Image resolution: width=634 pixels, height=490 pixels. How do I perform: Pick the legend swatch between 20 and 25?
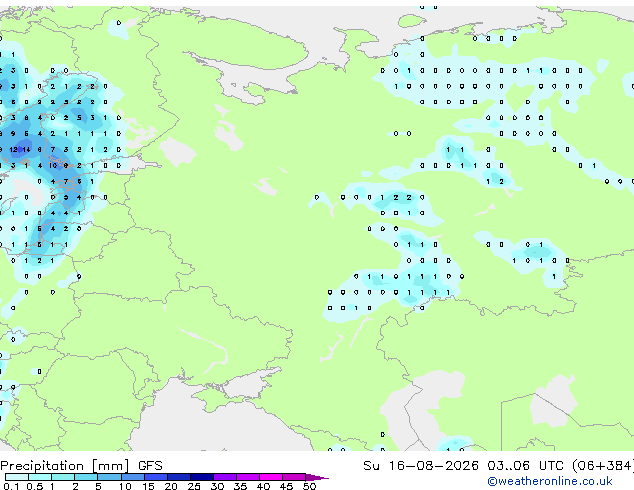coord(179,477)
